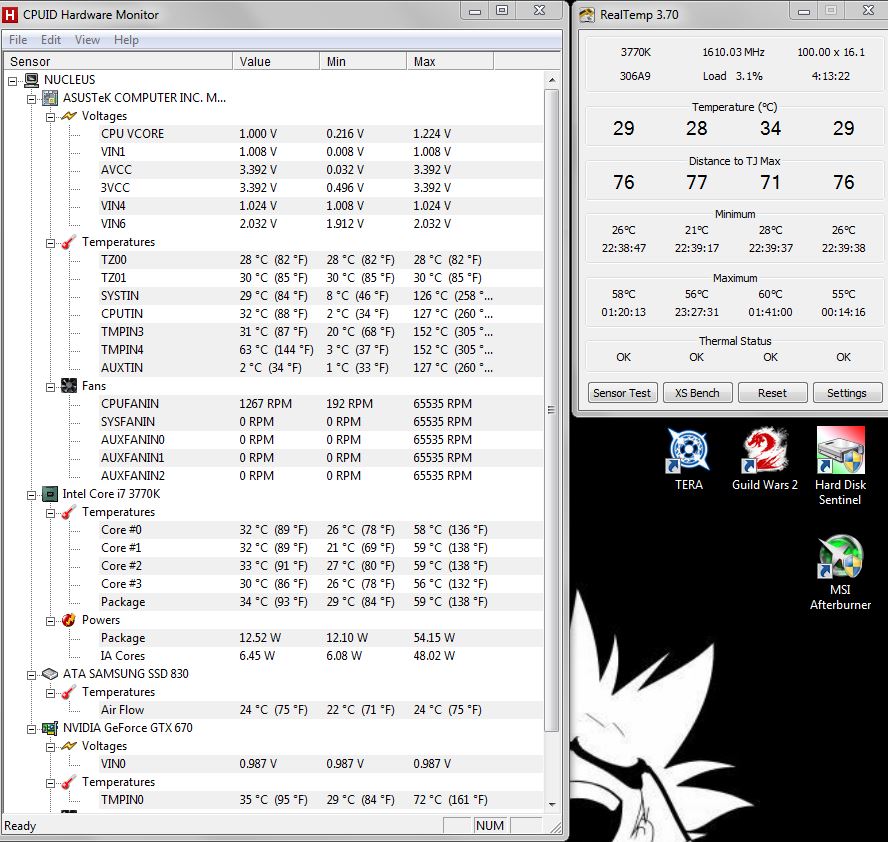Click the Voltages icon above the VIN0 row

[69, 746]
